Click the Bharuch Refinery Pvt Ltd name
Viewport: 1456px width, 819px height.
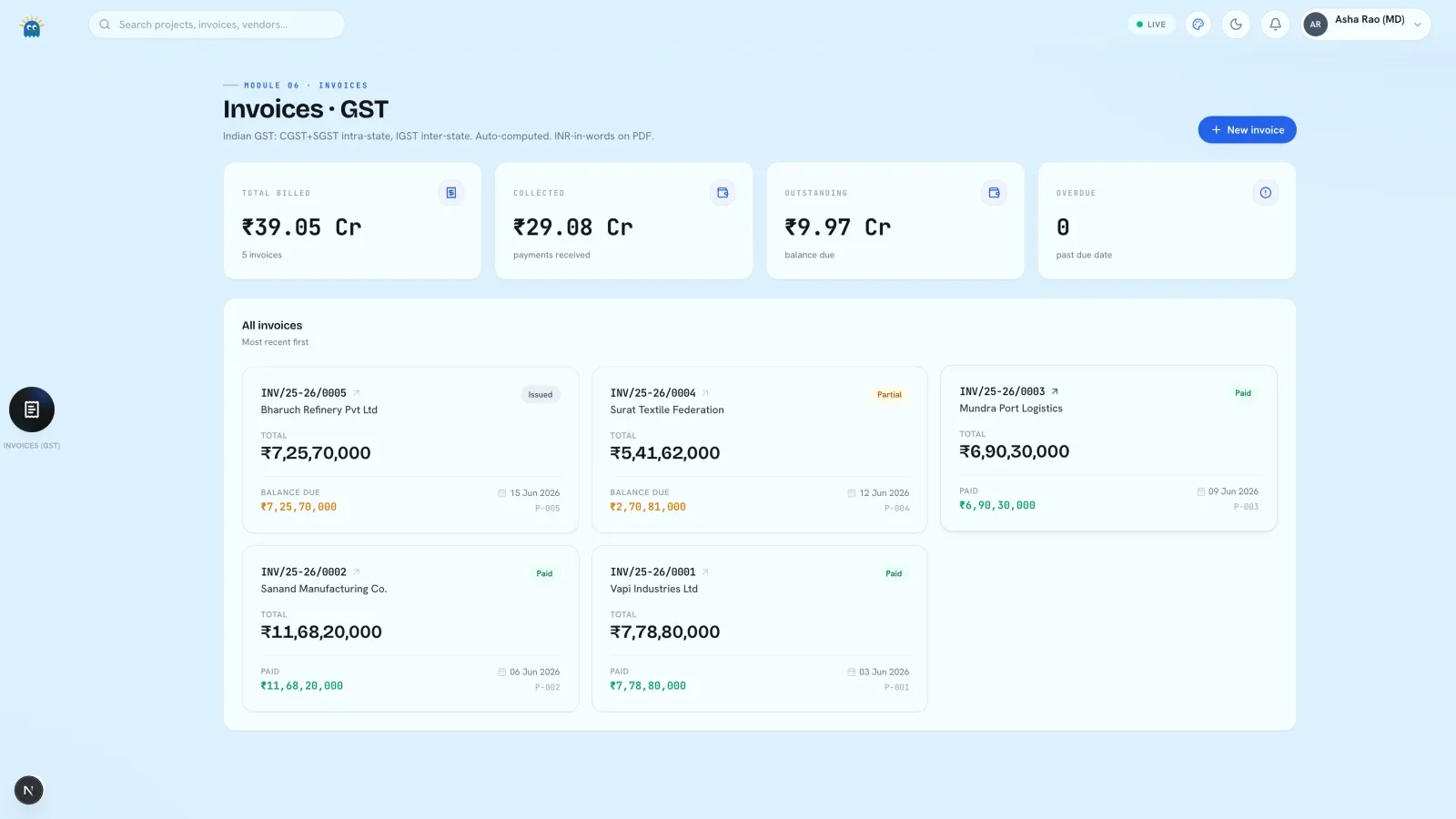coord(319,410)
